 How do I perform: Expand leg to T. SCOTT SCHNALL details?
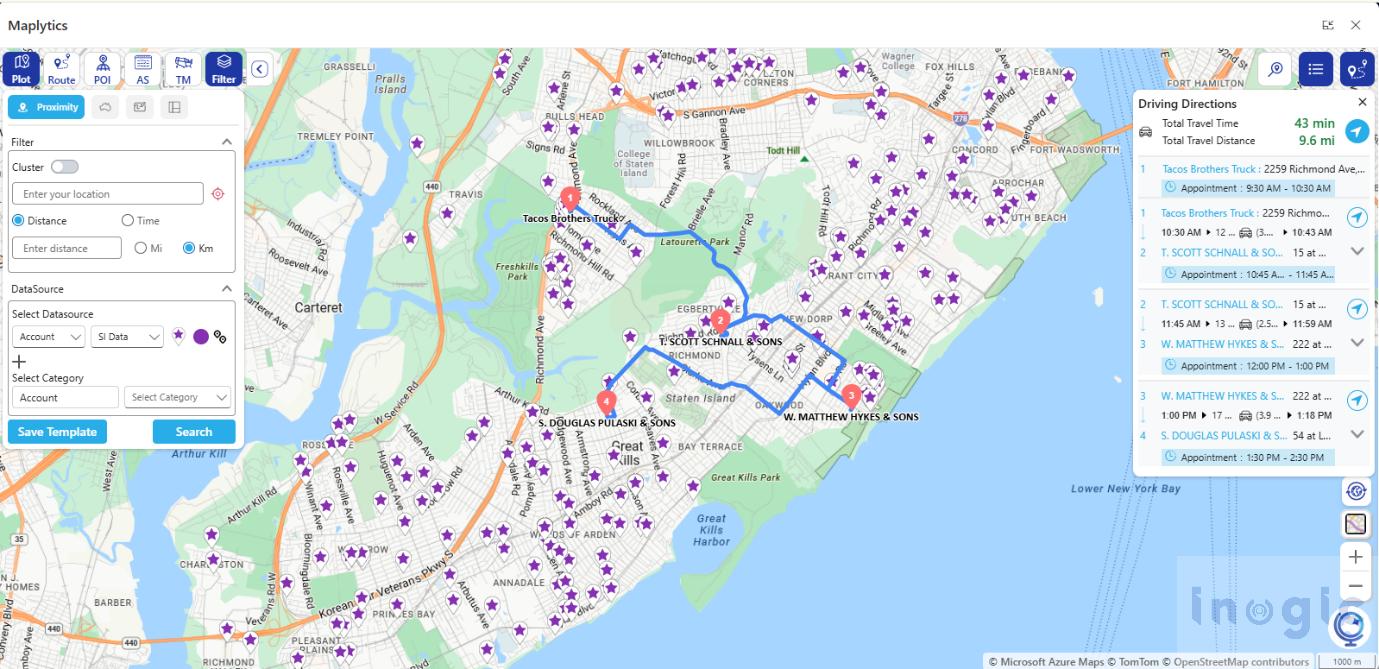tap(1357, 252)
